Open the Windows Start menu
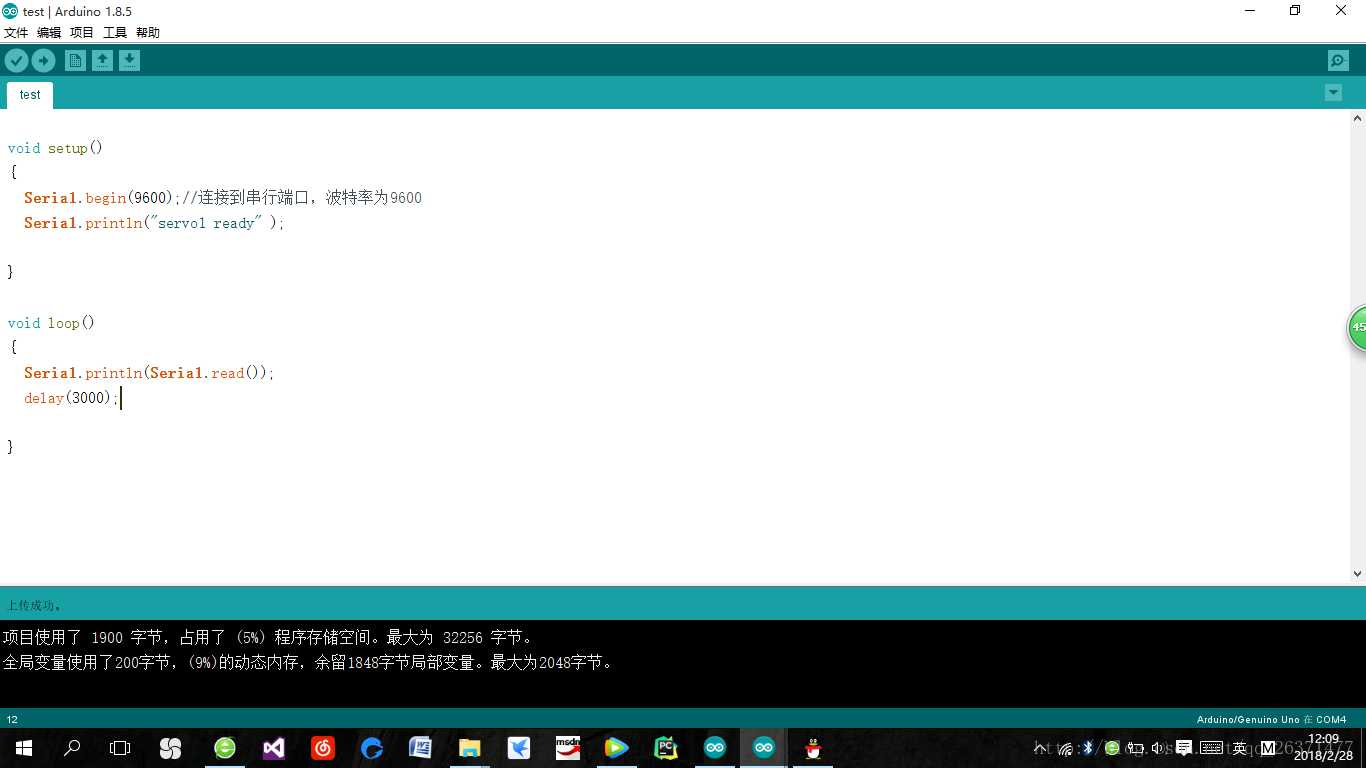 [24, 748]
